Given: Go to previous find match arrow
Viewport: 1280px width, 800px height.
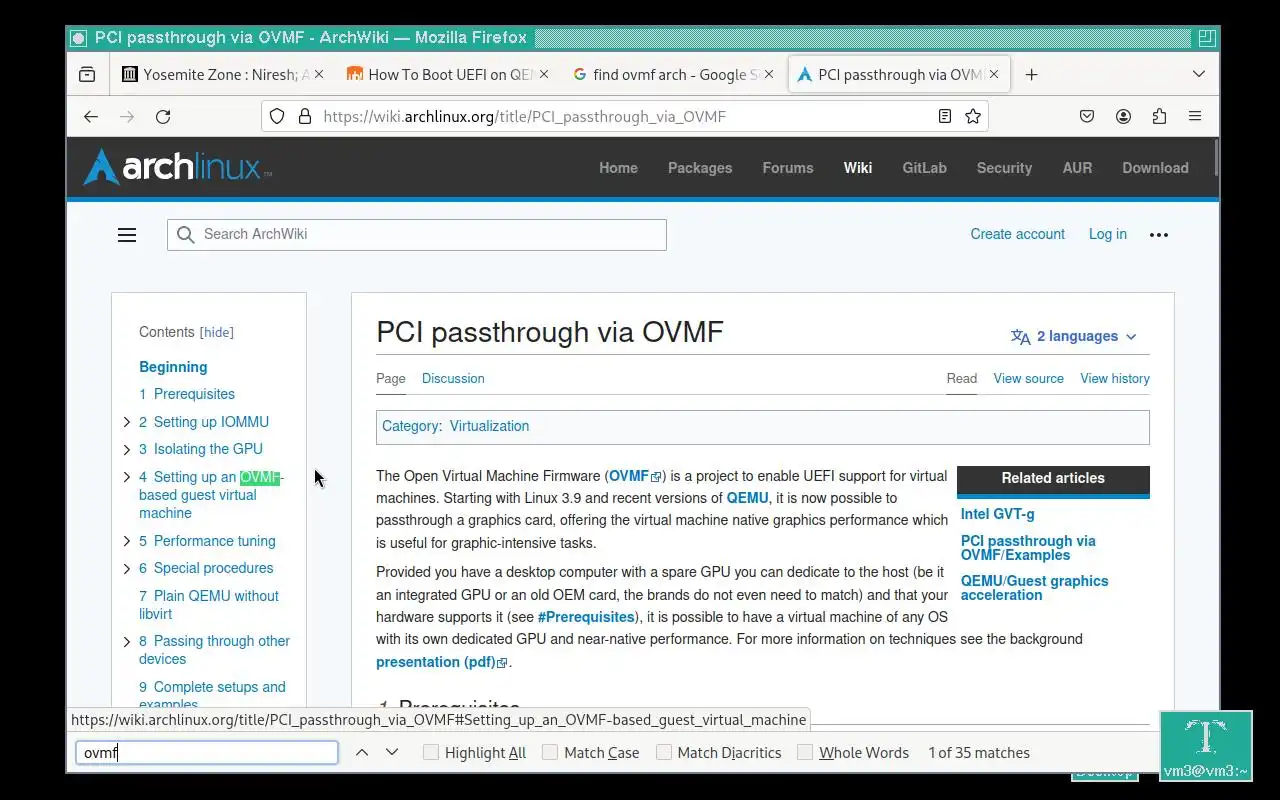Looking at the screenshot, I should [x=362, y=752].
